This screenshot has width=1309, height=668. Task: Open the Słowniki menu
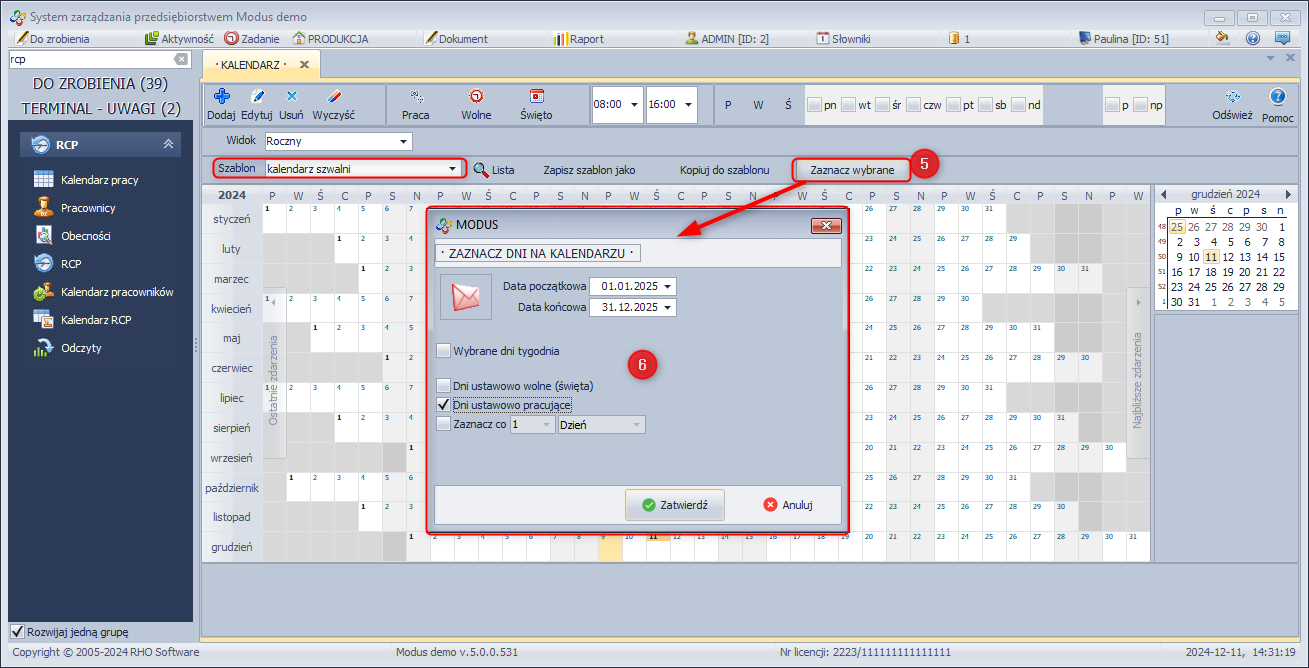844,39
